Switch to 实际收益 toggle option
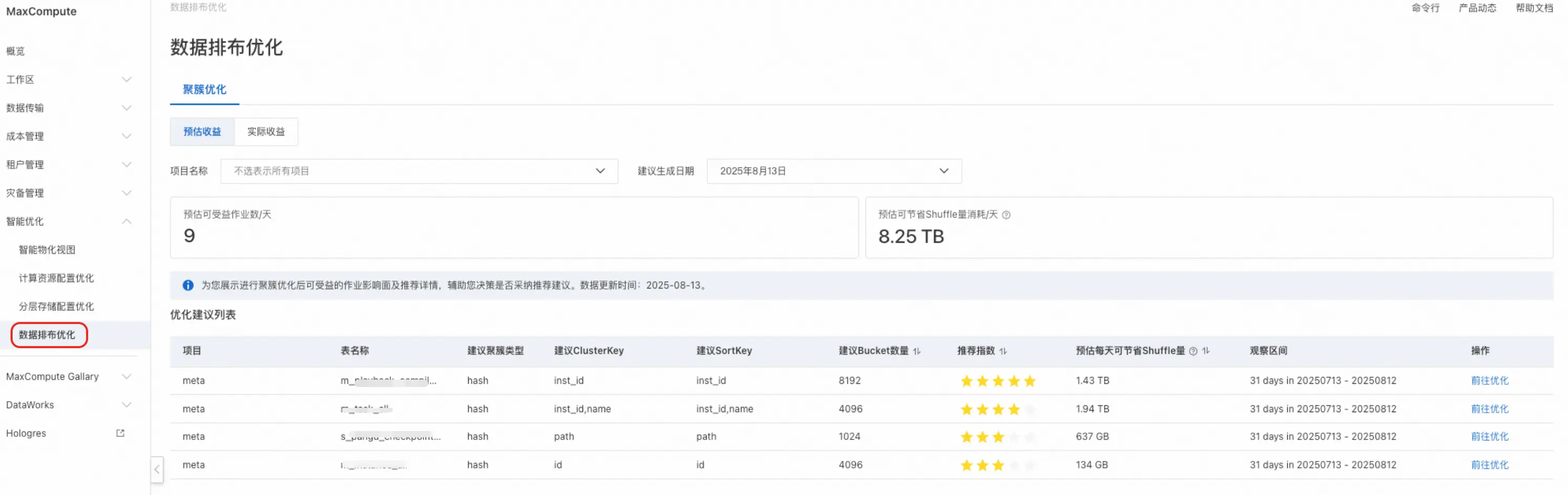Image resolution: width=1568 pixels, height=495 pixels. 266,131
